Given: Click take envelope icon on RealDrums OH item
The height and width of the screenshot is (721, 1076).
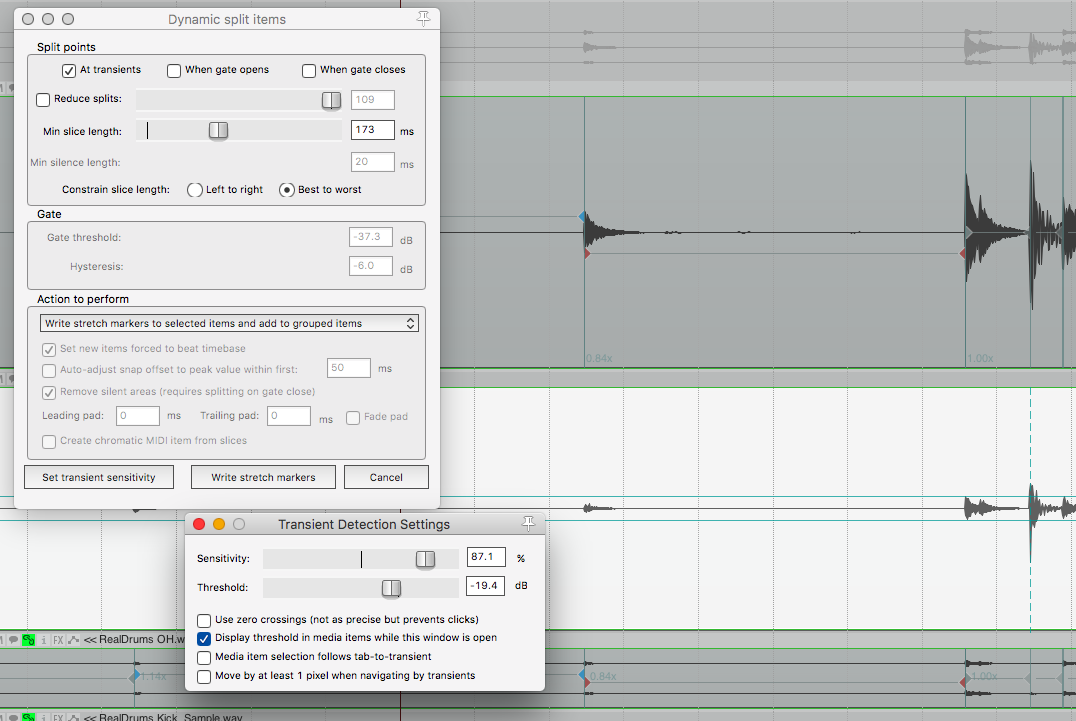Looking at the screenshot, I should click(73, 639).
